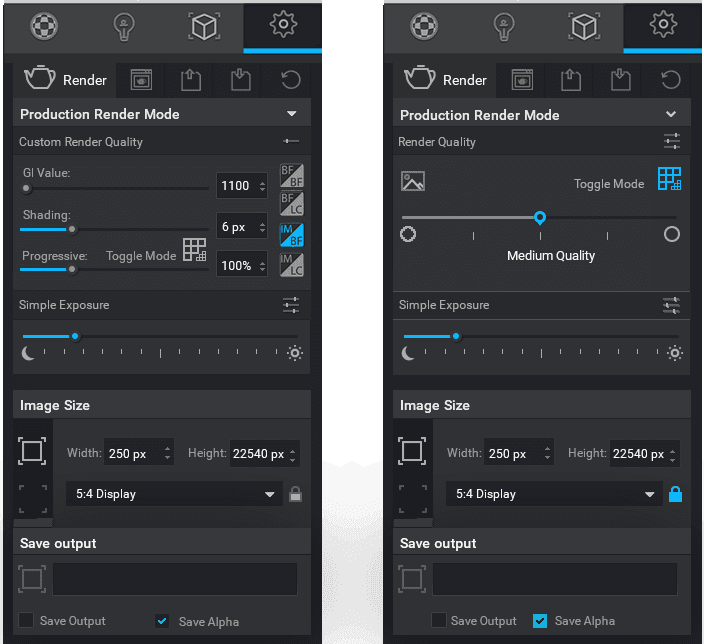Click Render teapot button in left panel
The image size is (704, 644).
pyautogui.click(x=65, y=79)
